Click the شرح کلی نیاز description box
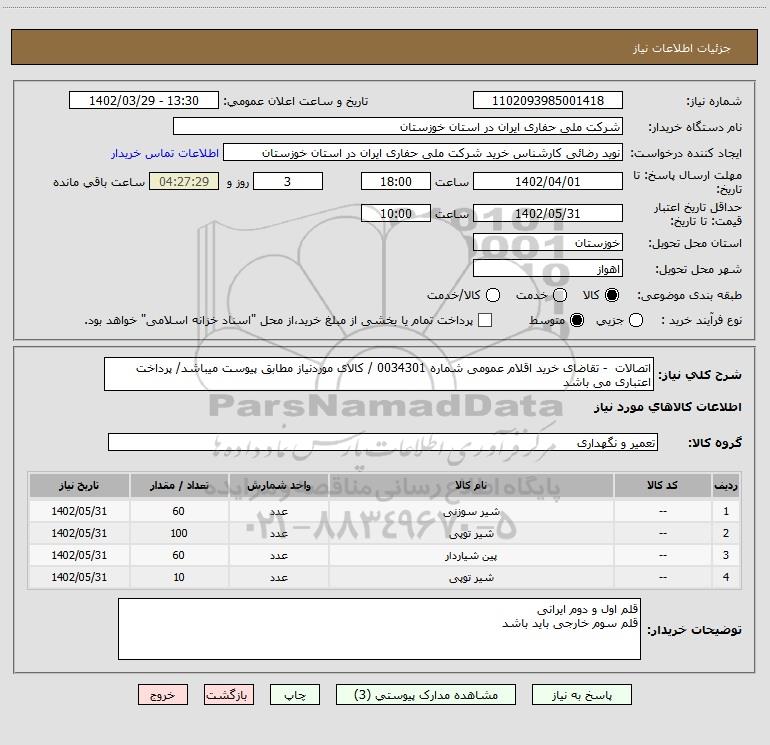770x745 pixels. point(379,374)
